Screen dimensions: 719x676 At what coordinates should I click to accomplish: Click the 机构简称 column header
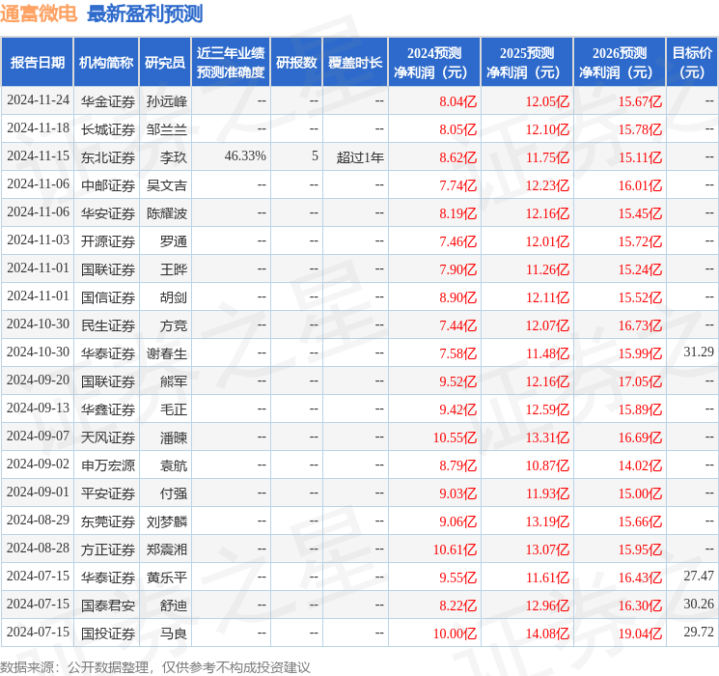click(106, 62)
